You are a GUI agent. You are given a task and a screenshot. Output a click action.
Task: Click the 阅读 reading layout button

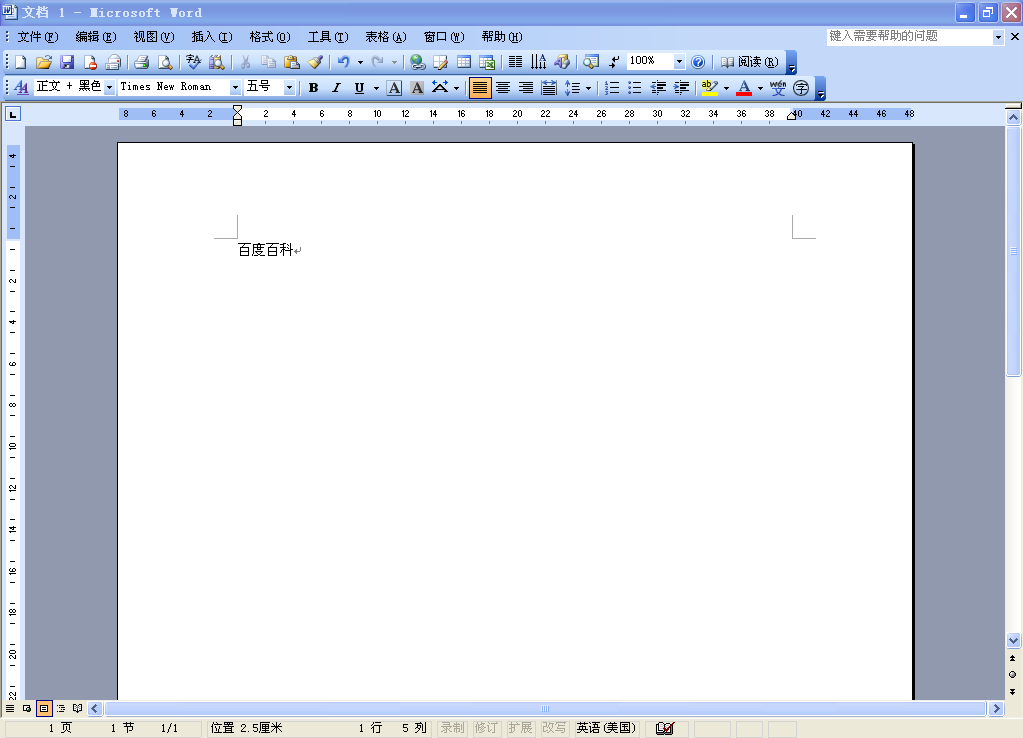750,62
